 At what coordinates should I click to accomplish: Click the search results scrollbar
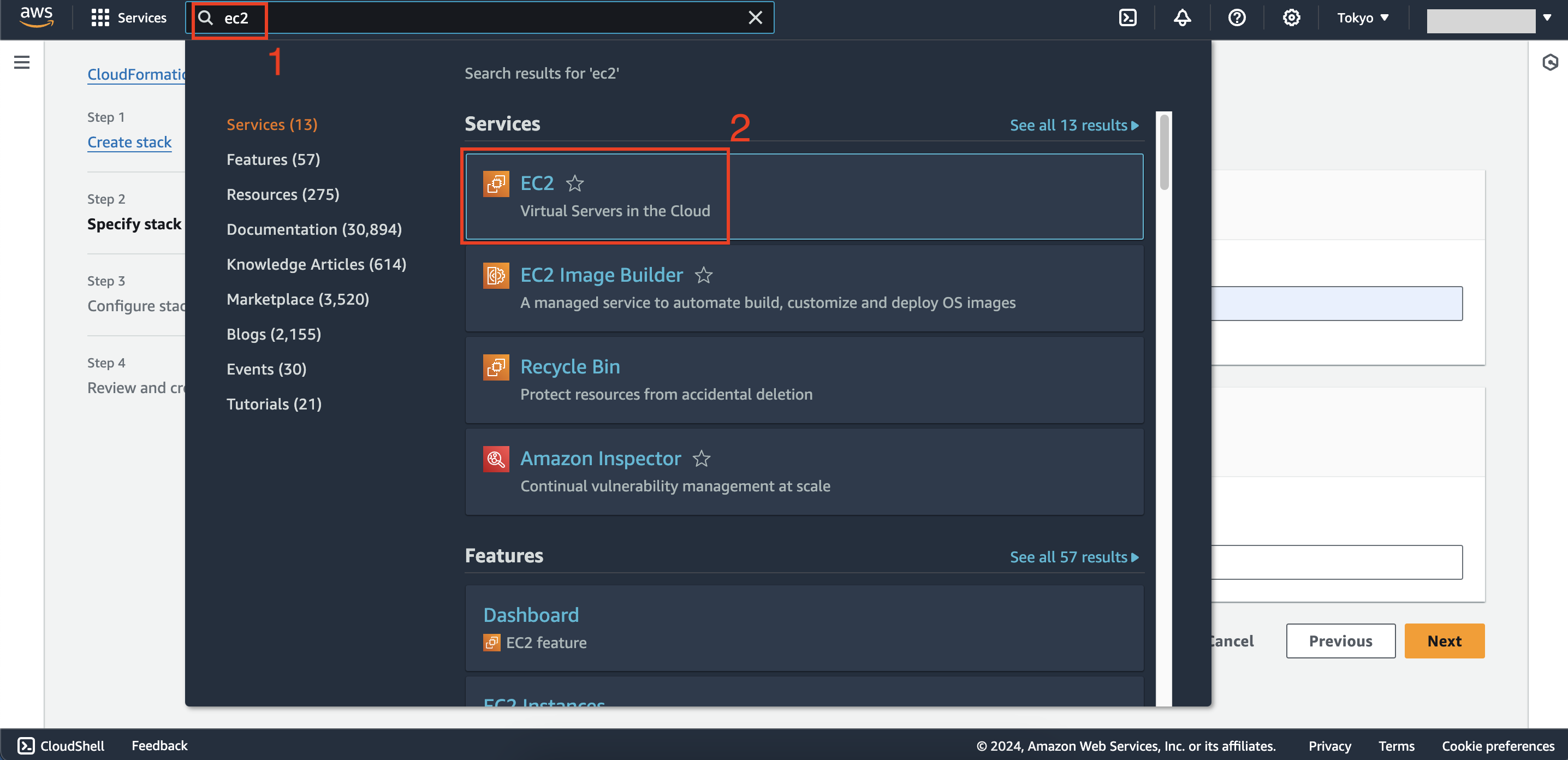1164,152
